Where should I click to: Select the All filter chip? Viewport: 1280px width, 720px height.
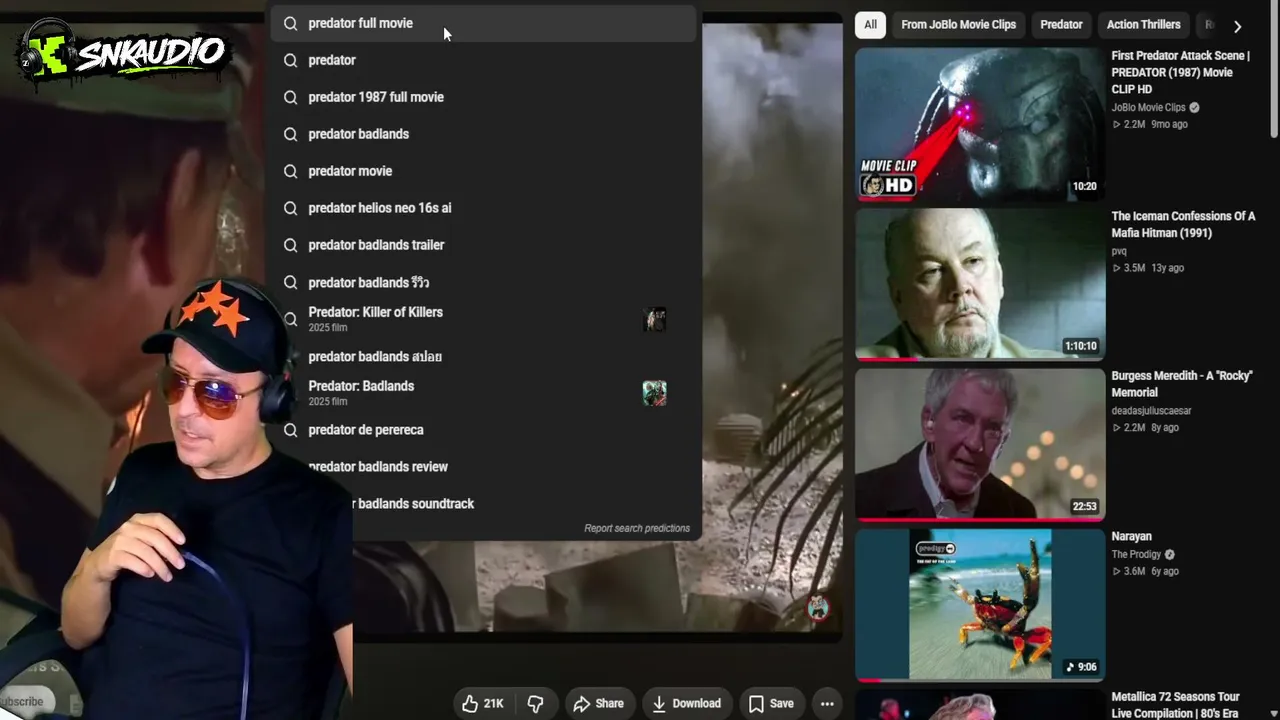click(871, 25)
